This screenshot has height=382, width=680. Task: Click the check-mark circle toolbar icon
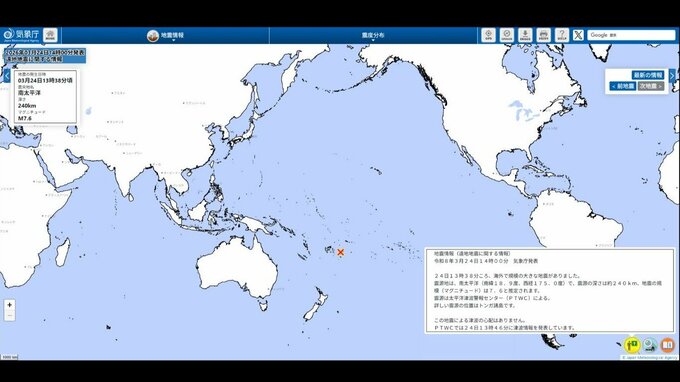point(507,35)
